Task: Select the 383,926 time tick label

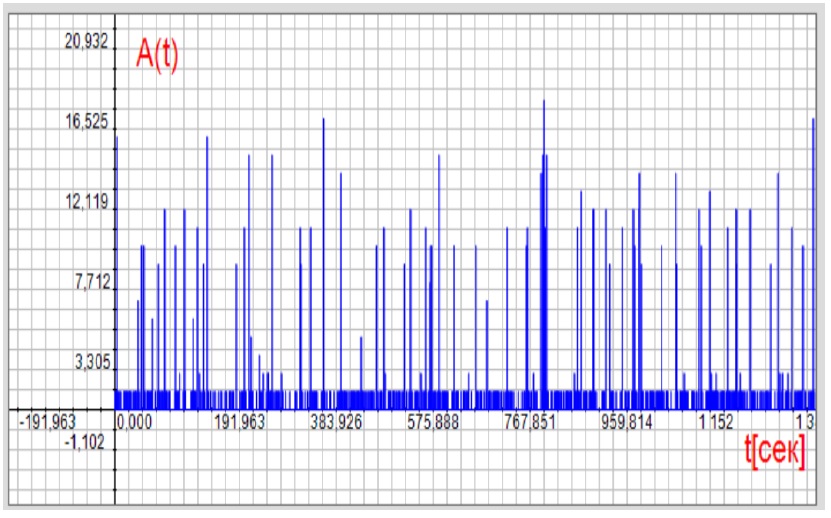Action: 334,422
